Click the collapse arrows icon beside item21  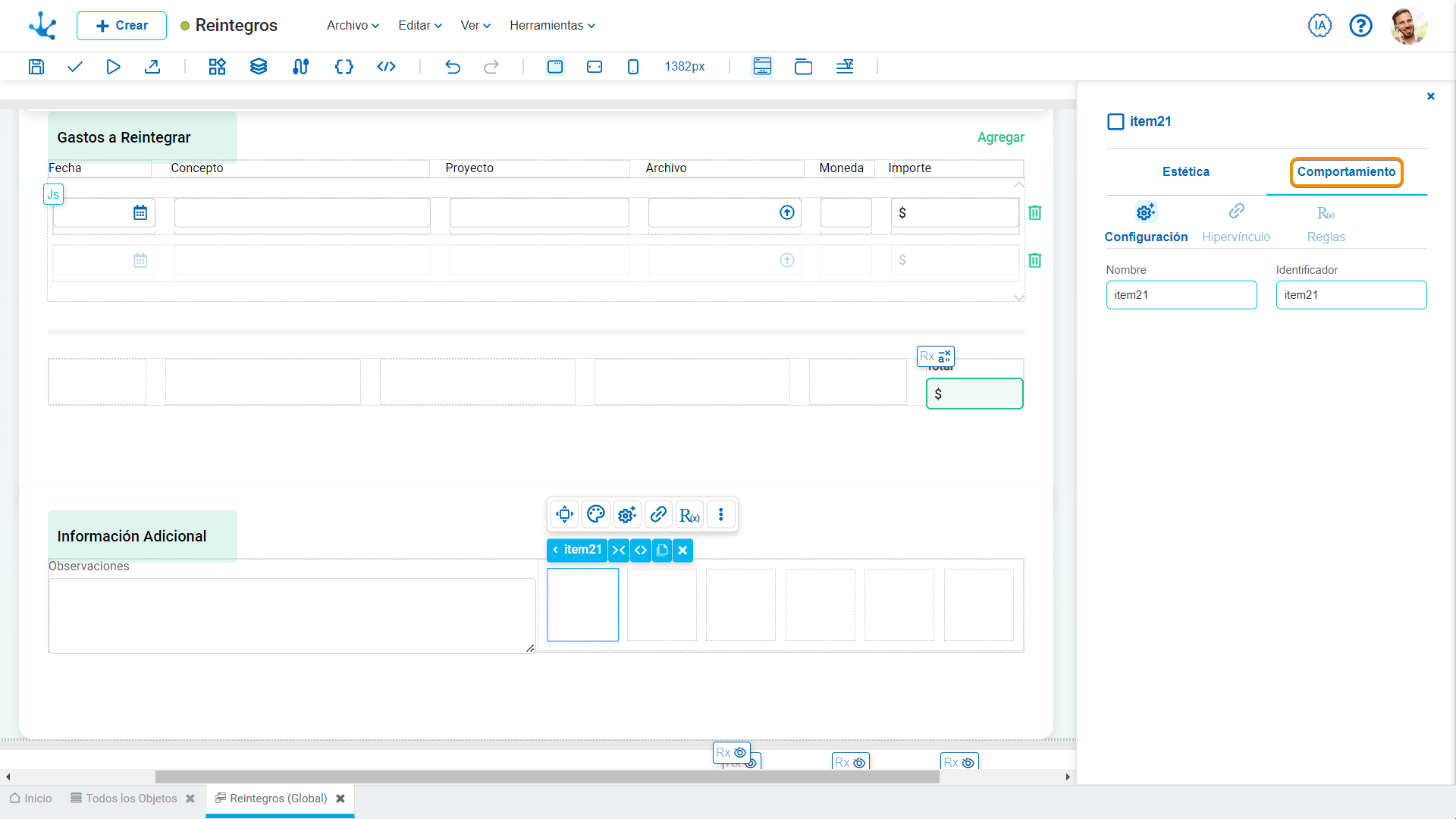[x=619, y=551]
